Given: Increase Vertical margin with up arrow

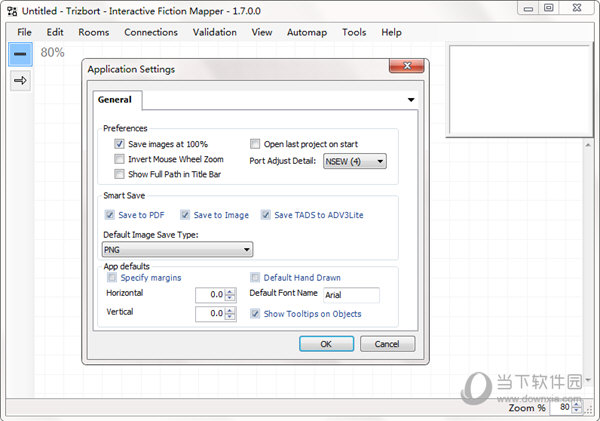Looking at the screenshot, I should pos(230,310).
